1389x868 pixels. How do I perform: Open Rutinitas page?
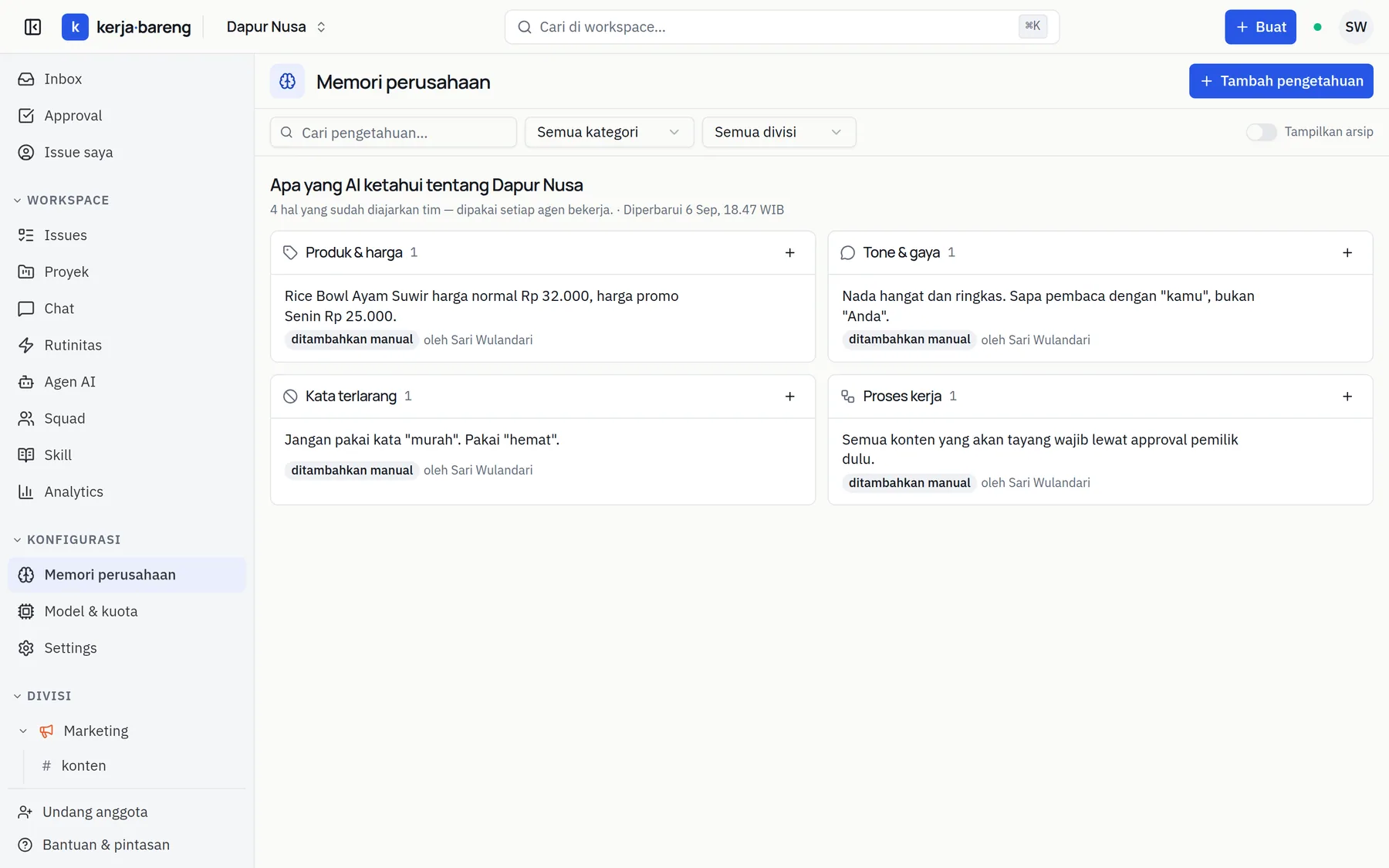[x=127, y=345]
